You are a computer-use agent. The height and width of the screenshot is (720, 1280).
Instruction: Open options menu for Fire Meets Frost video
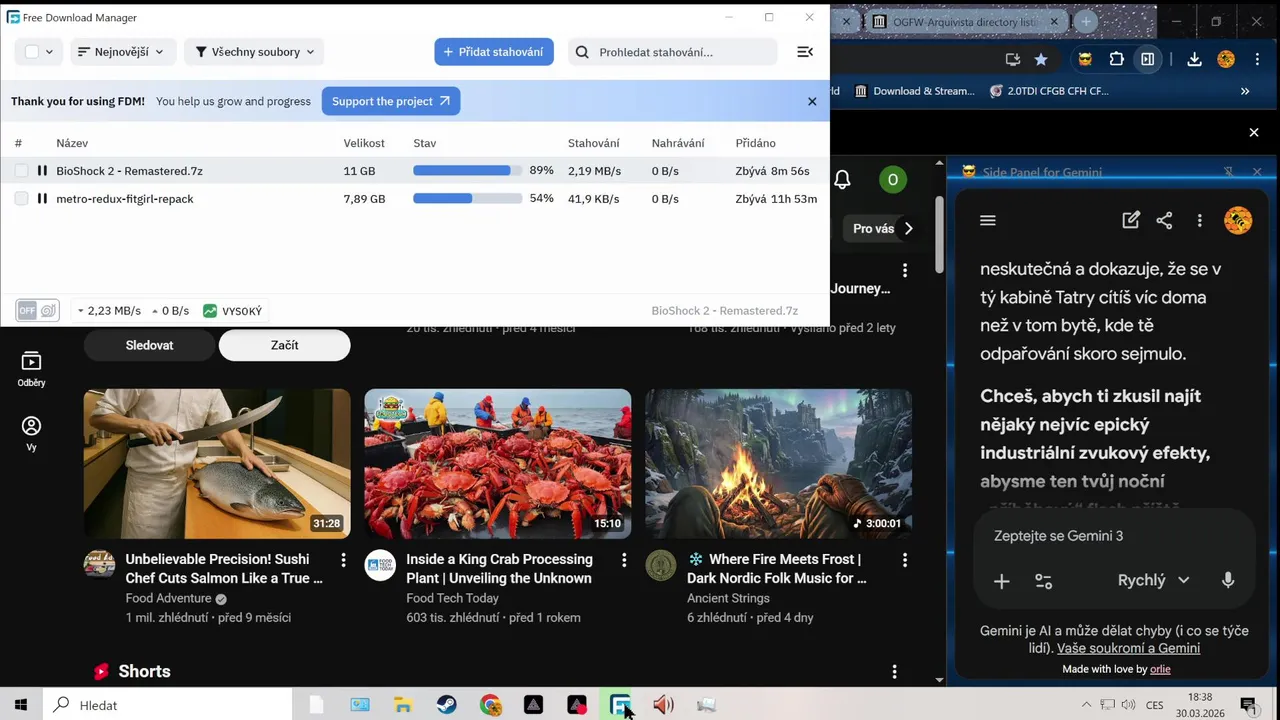905,560
